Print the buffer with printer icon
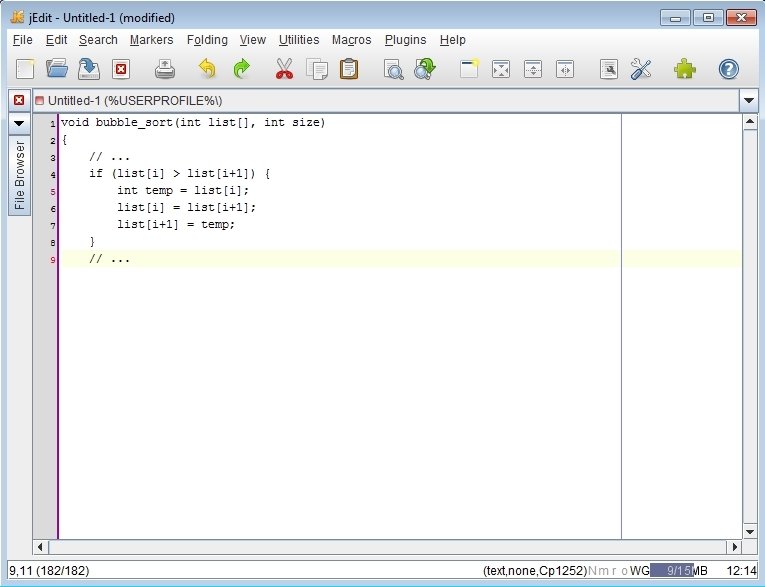The height and width of the screenshot is (587, 765). (x=165, y=69)
